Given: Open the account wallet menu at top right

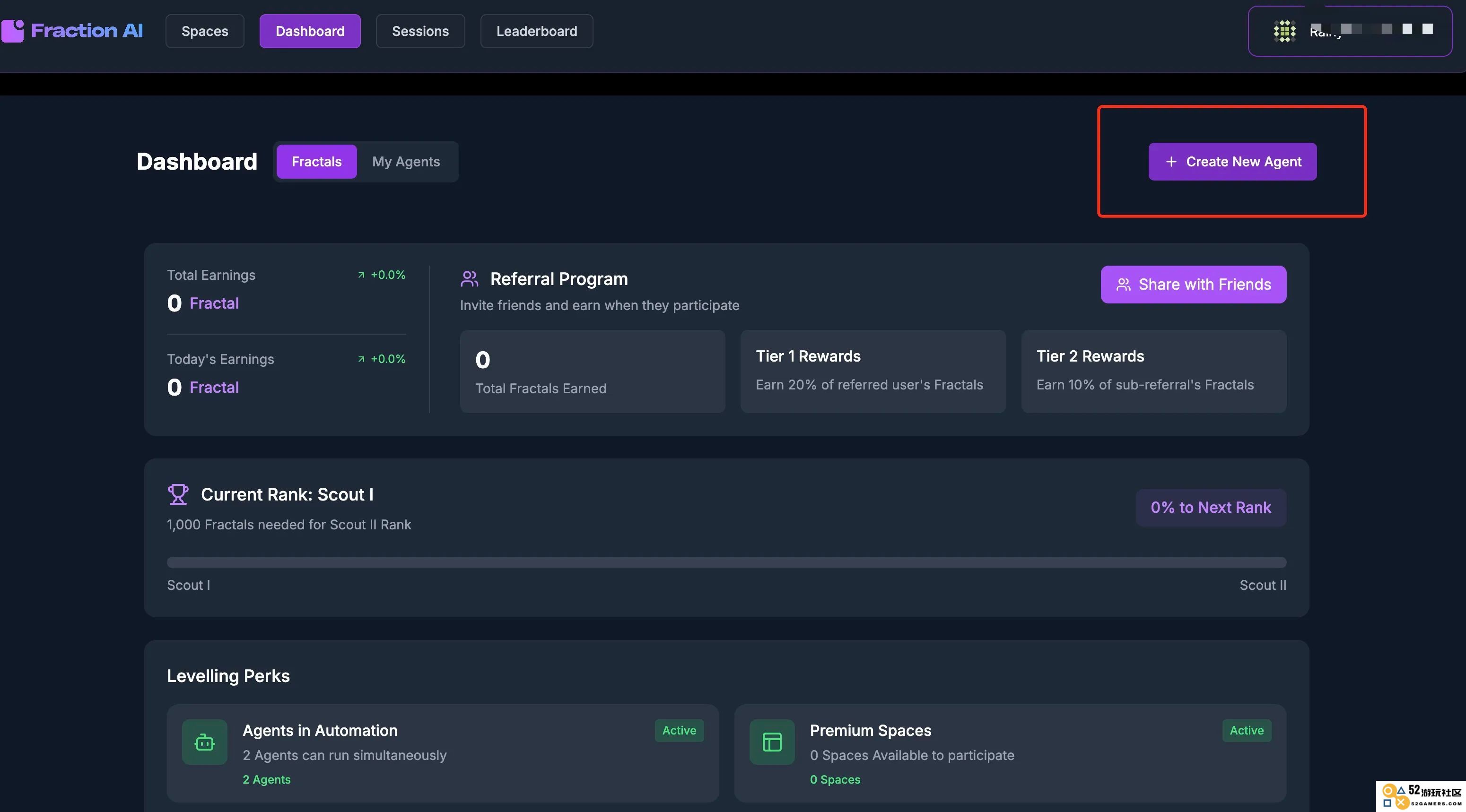Looking at the screenshot, I should click(1350, 31).
